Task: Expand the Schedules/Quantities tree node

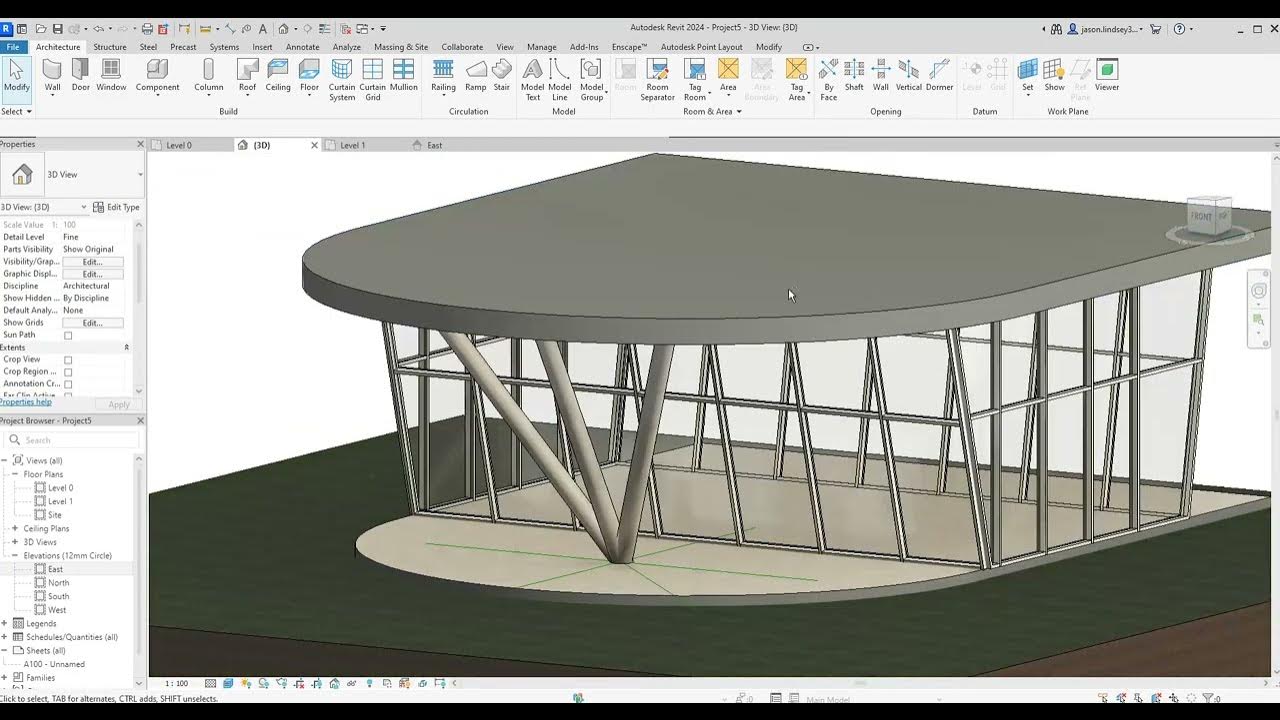Action: tap(5, 637)
